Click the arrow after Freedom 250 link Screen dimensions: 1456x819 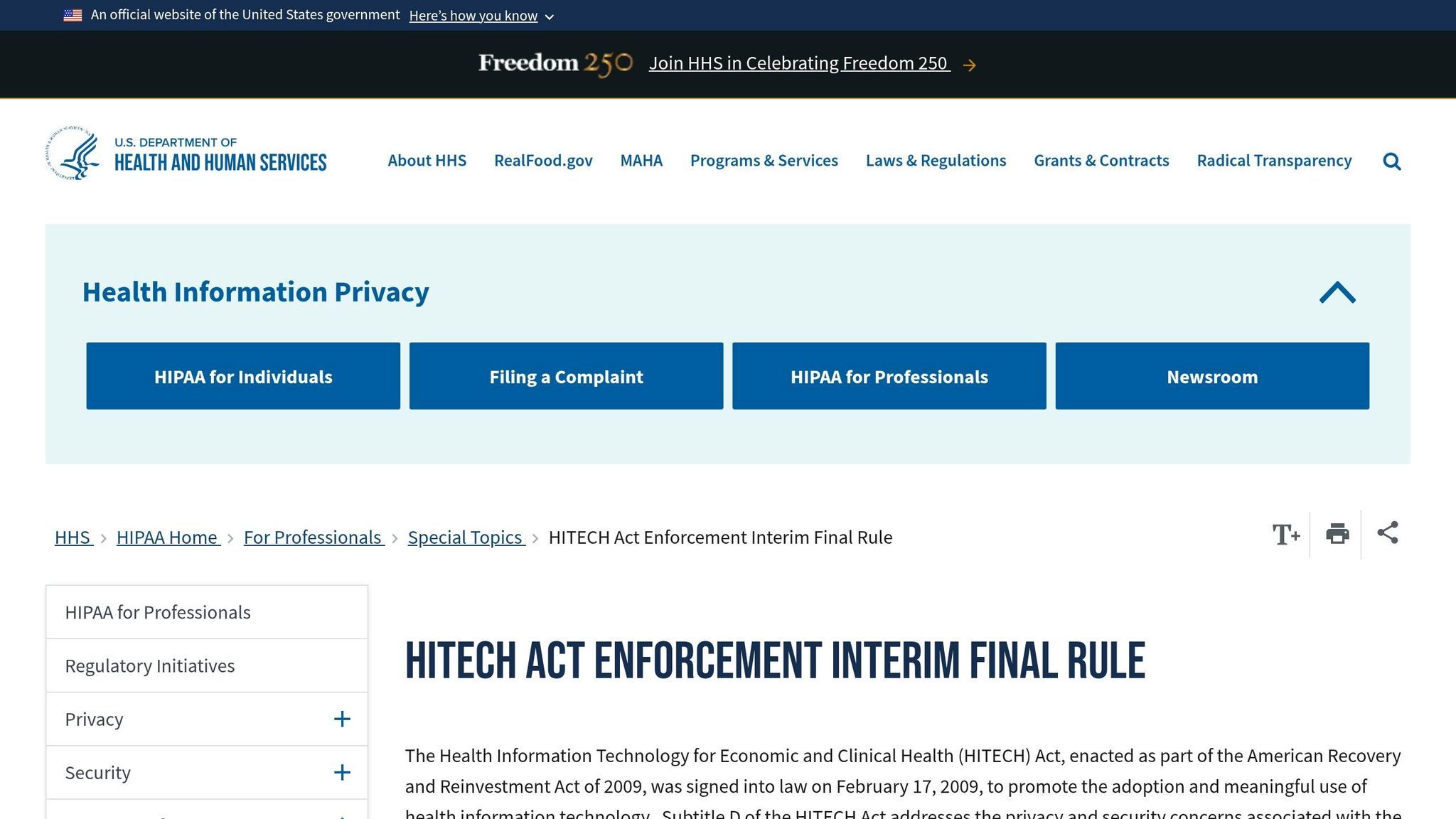click(x=969, y=65)
